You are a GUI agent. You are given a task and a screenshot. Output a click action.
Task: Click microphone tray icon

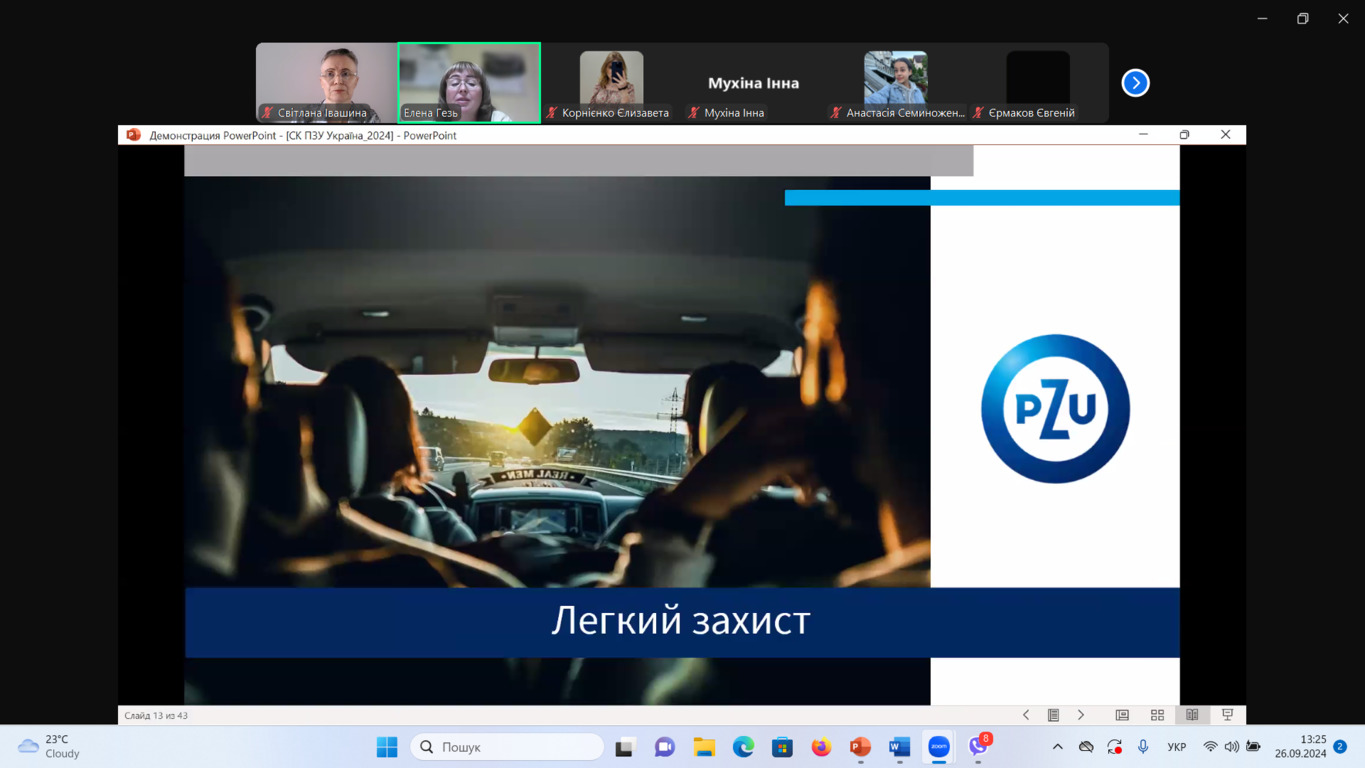point(1143,747)
